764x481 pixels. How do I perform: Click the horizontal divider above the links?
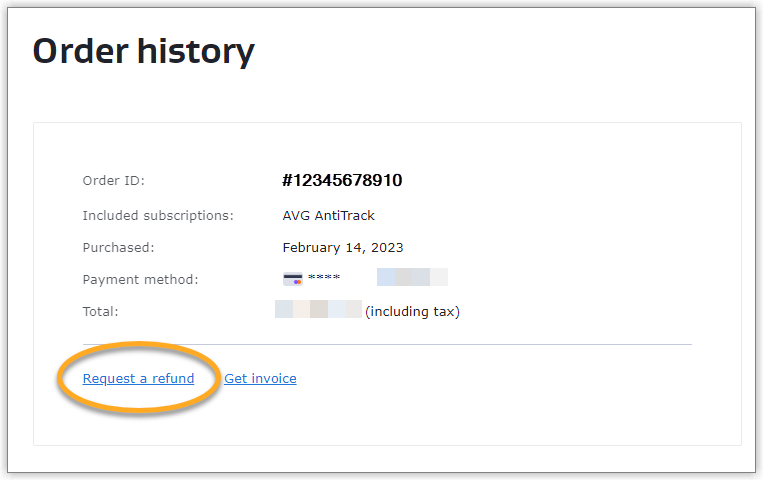(387, 344)
